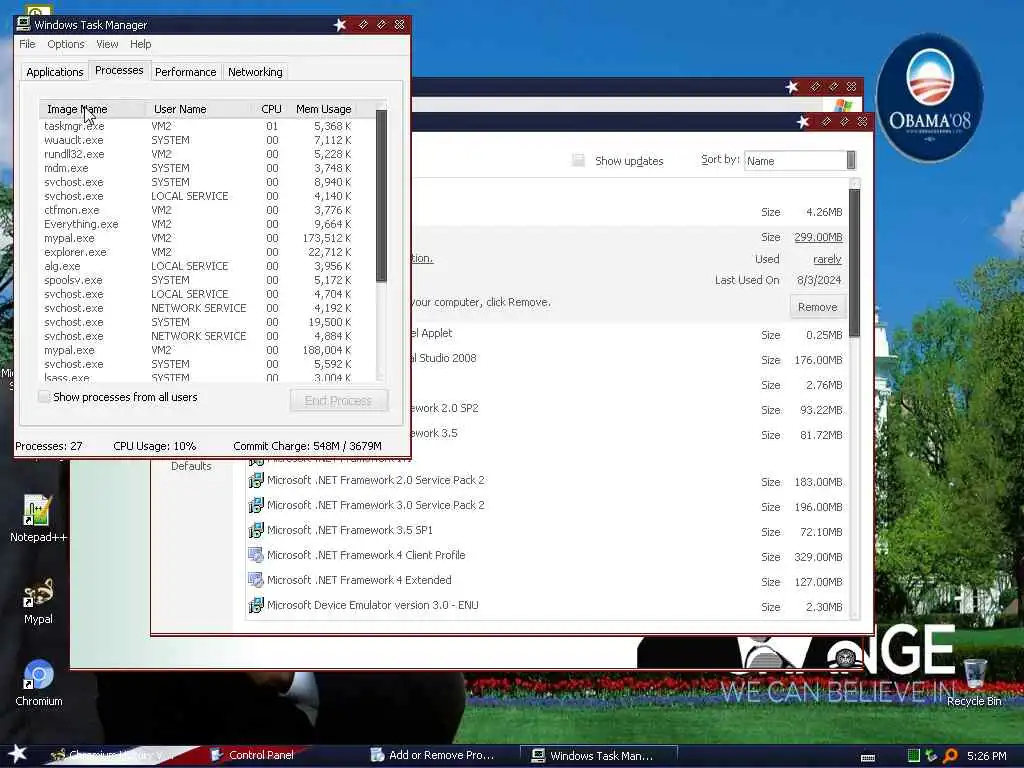Click icon of Microsoft Device Emulator 3.0

256,605
